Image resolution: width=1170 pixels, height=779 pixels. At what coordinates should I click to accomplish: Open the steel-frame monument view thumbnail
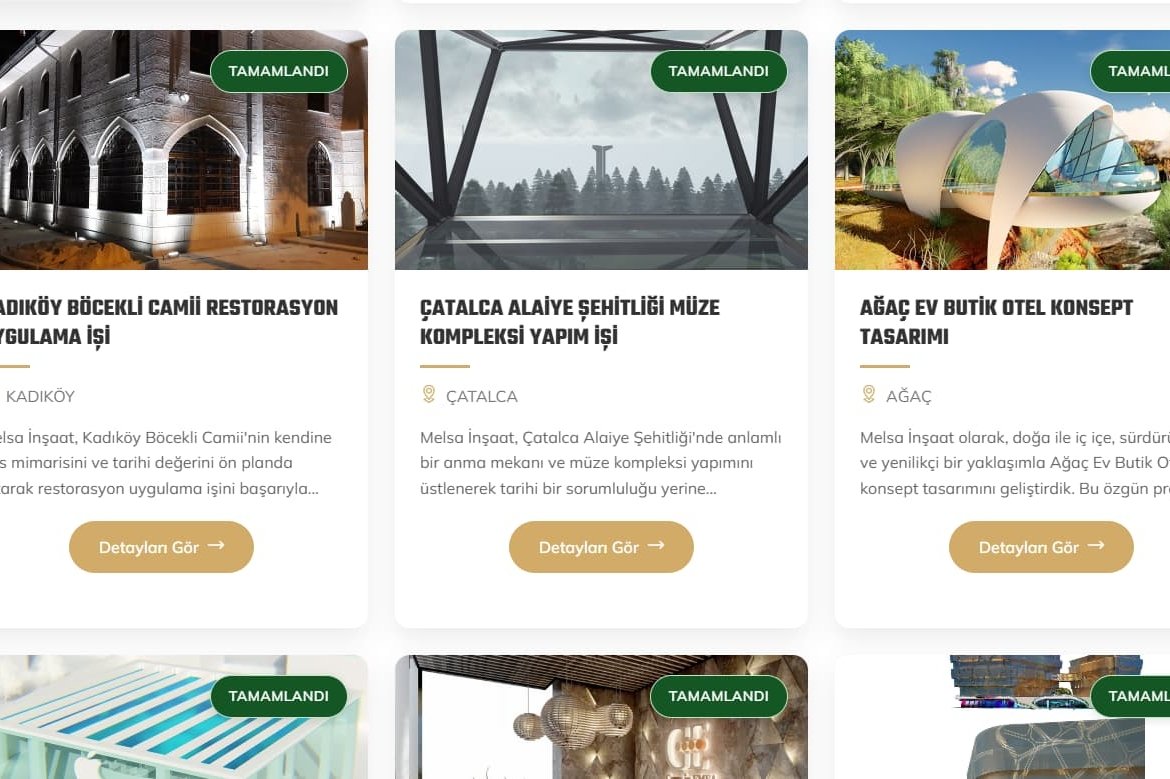601,150
